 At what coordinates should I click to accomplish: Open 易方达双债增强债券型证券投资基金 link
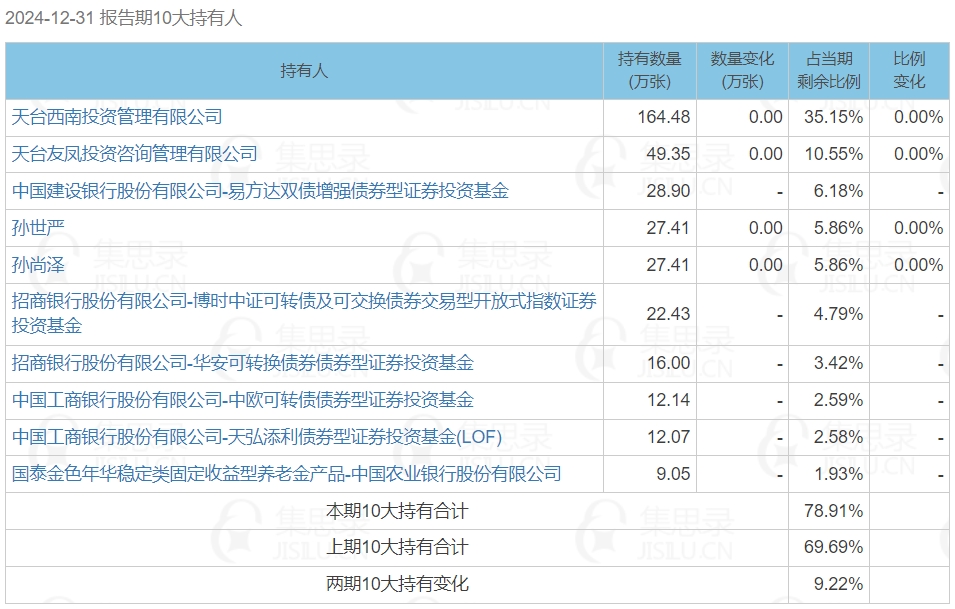point(260,191)
